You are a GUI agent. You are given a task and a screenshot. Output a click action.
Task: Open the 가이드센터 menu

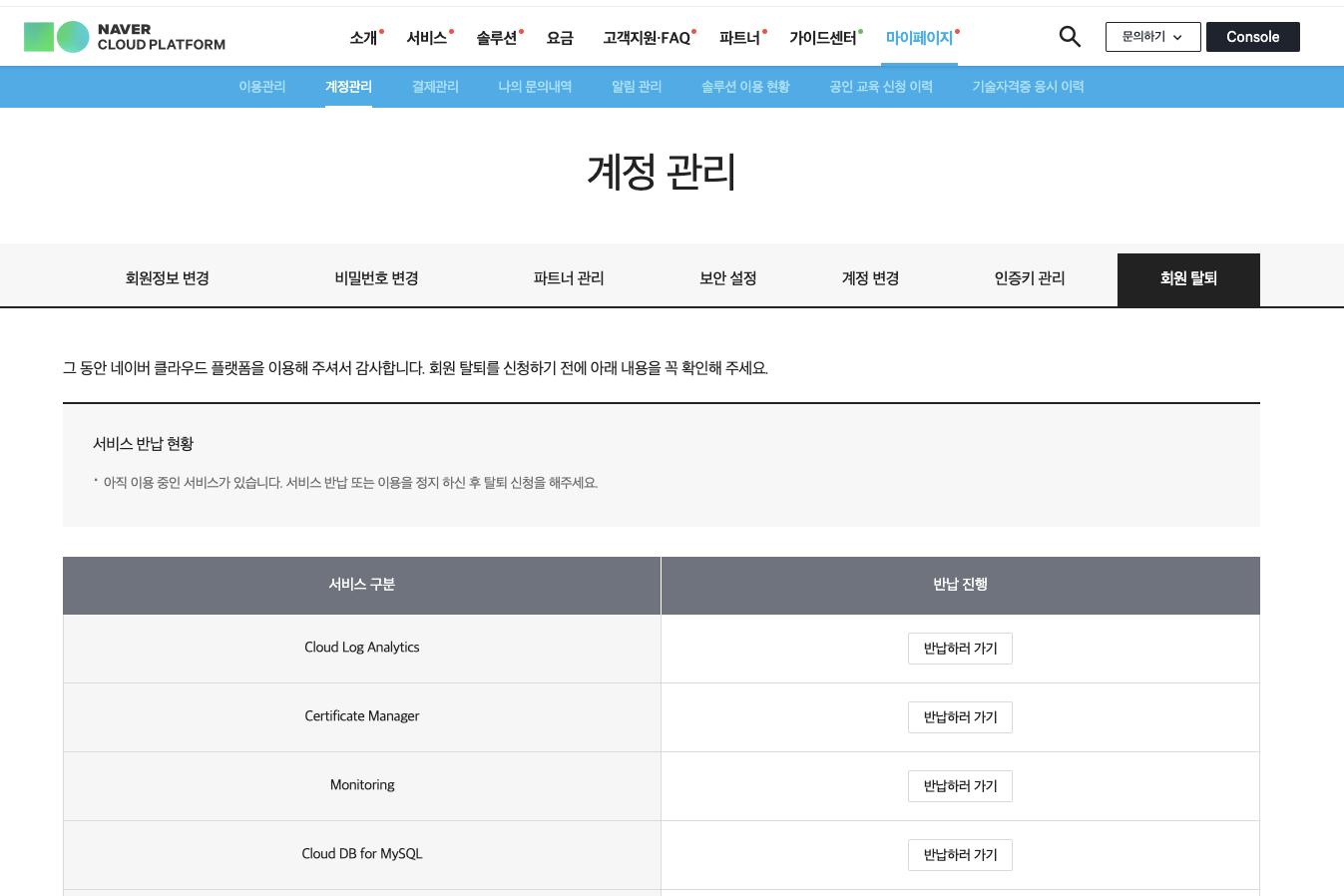(823, 38)
